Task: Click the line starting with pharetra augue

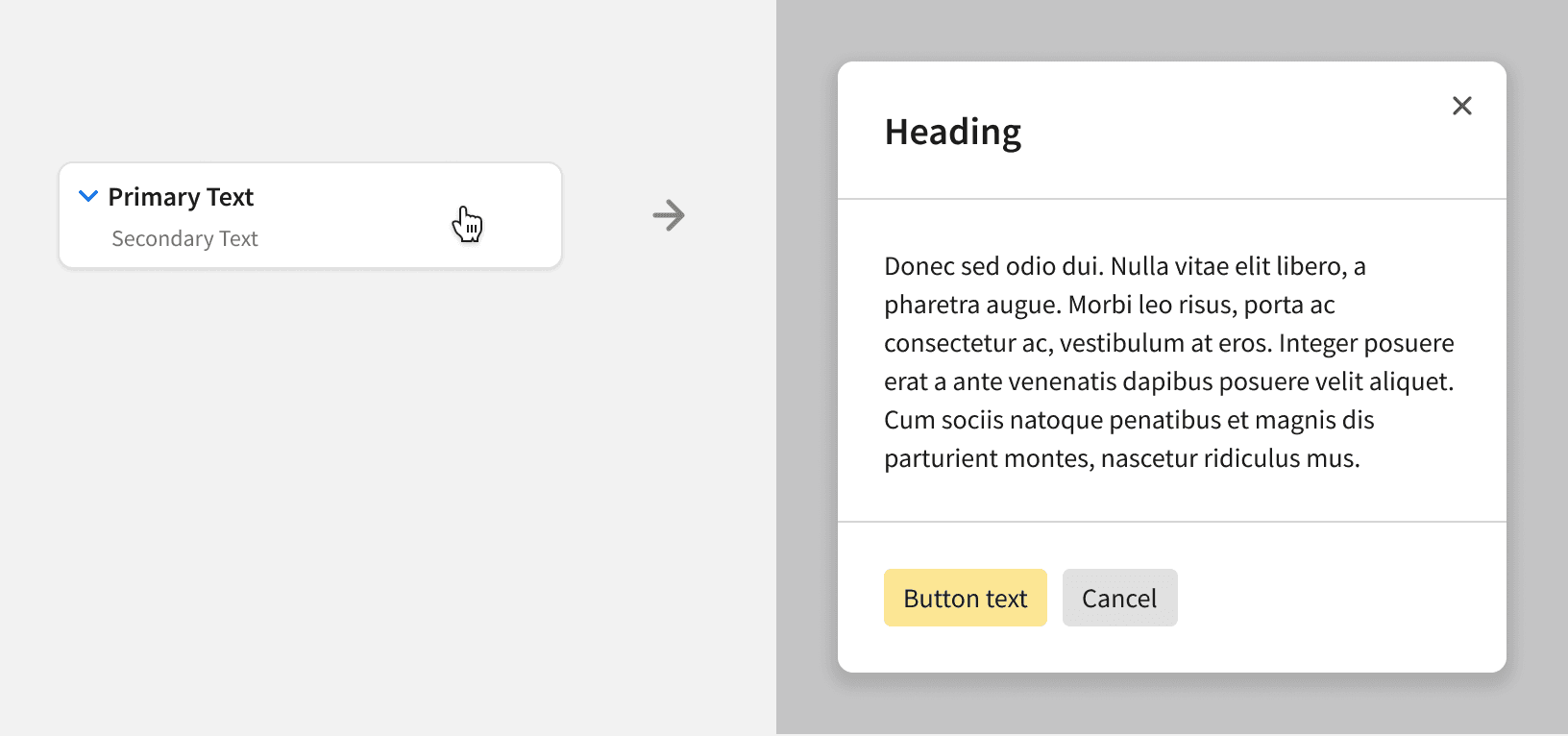Action: 1109,305
